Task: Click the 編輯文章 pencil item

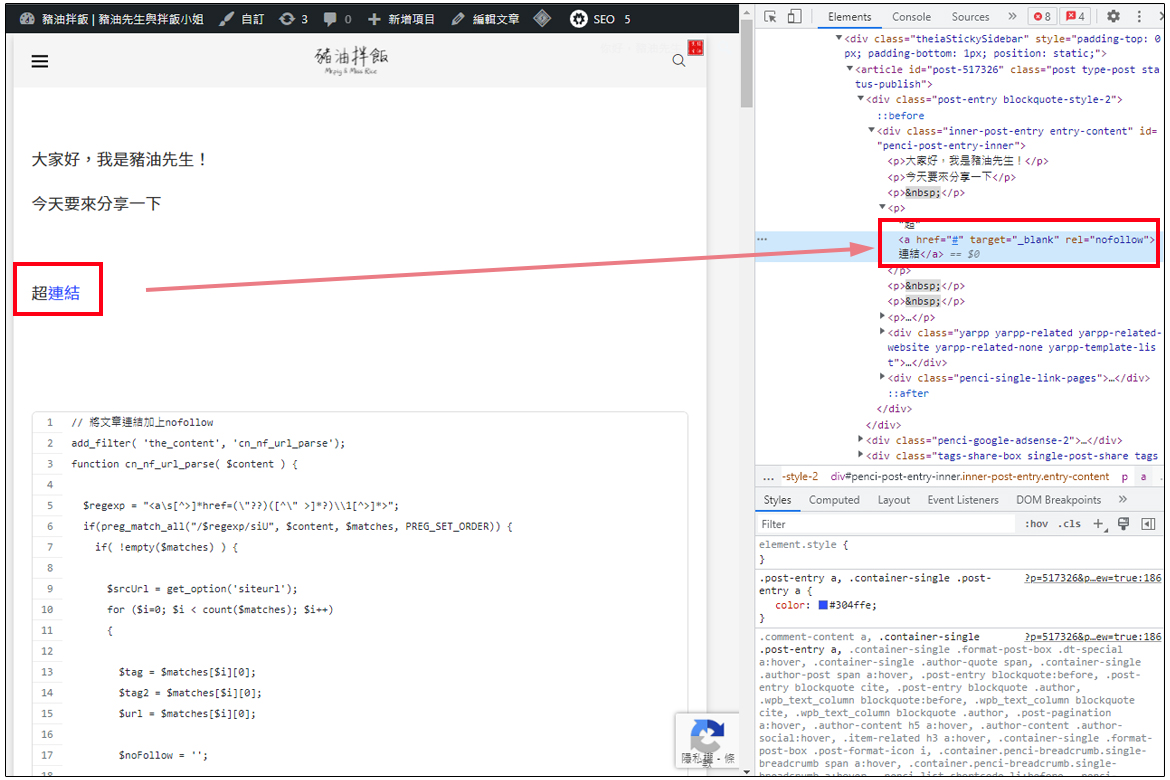Action: pos(485,19)
